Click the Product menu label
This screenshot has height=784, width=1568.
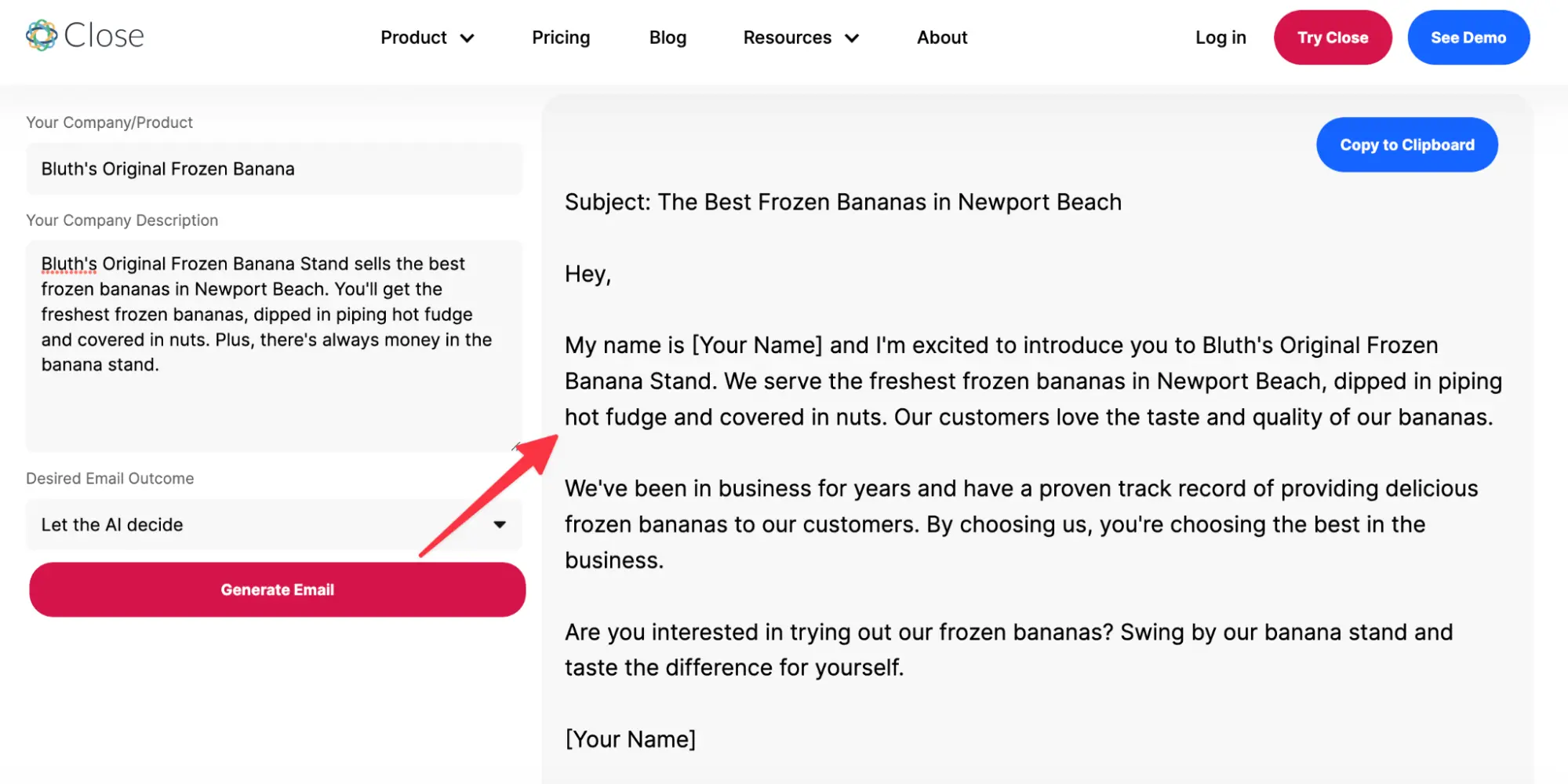(x=413, y=38)
